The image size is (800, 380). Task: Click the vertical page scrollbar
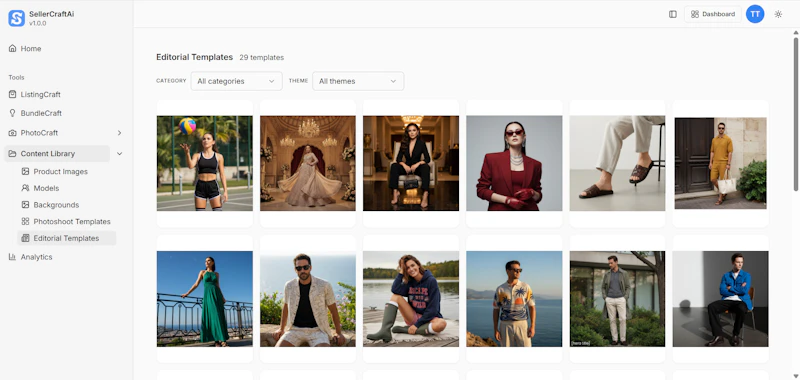pyautogui.click(x=795, y=114)
